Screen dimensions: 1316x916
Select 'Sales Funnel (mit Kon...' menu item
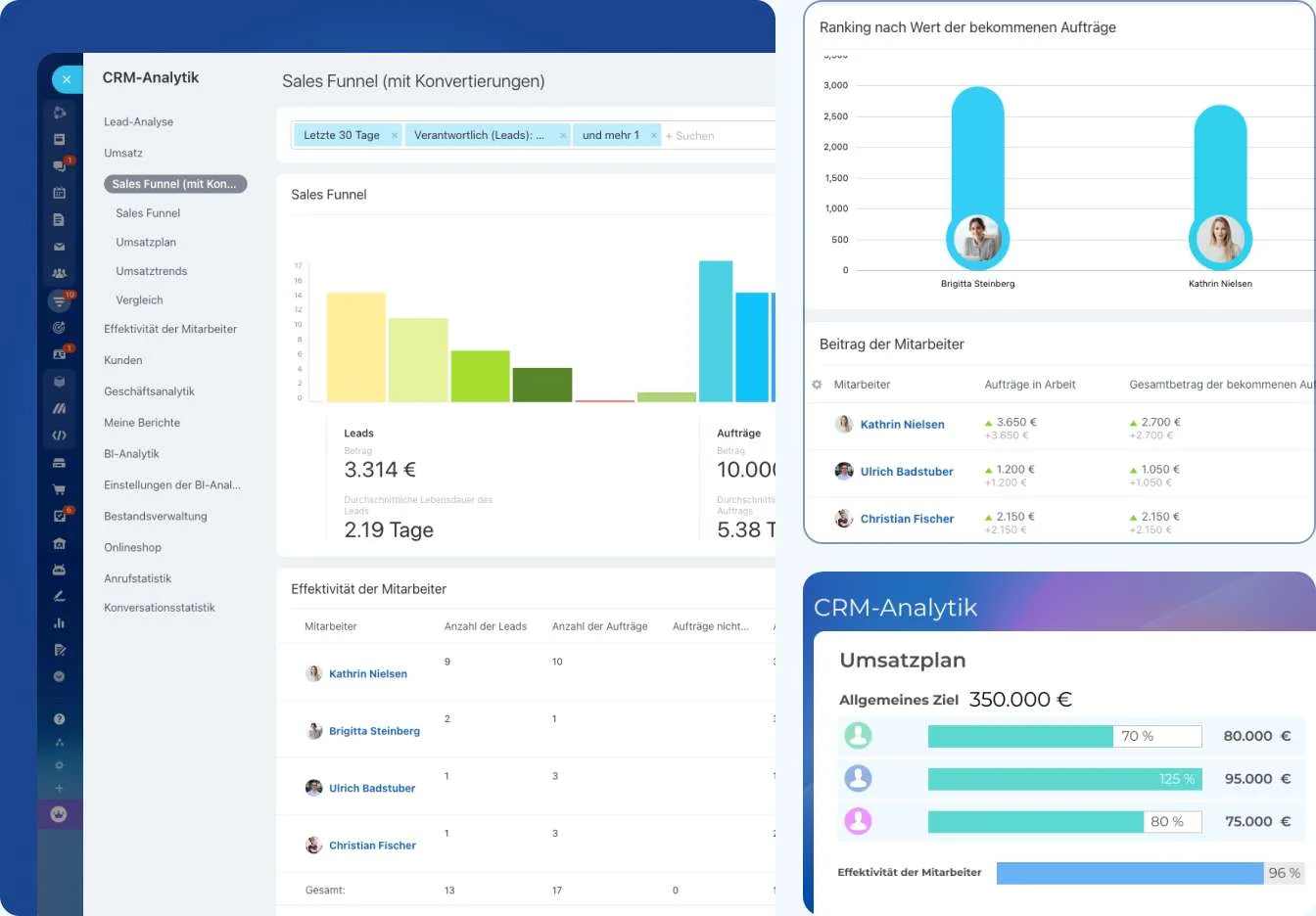(175, 184)
